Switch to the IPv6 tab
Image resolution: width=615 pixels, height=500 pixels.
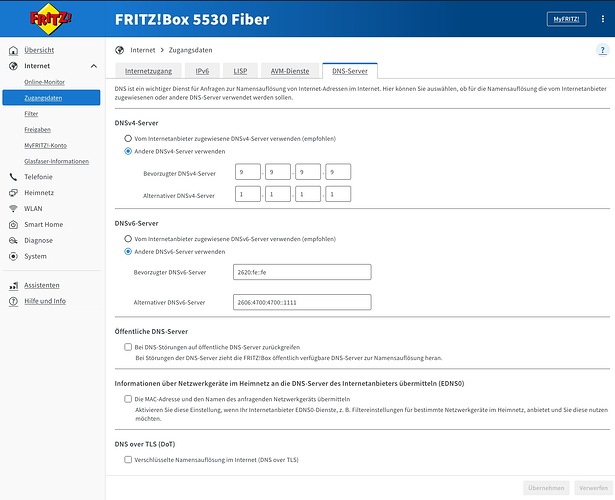202,71
